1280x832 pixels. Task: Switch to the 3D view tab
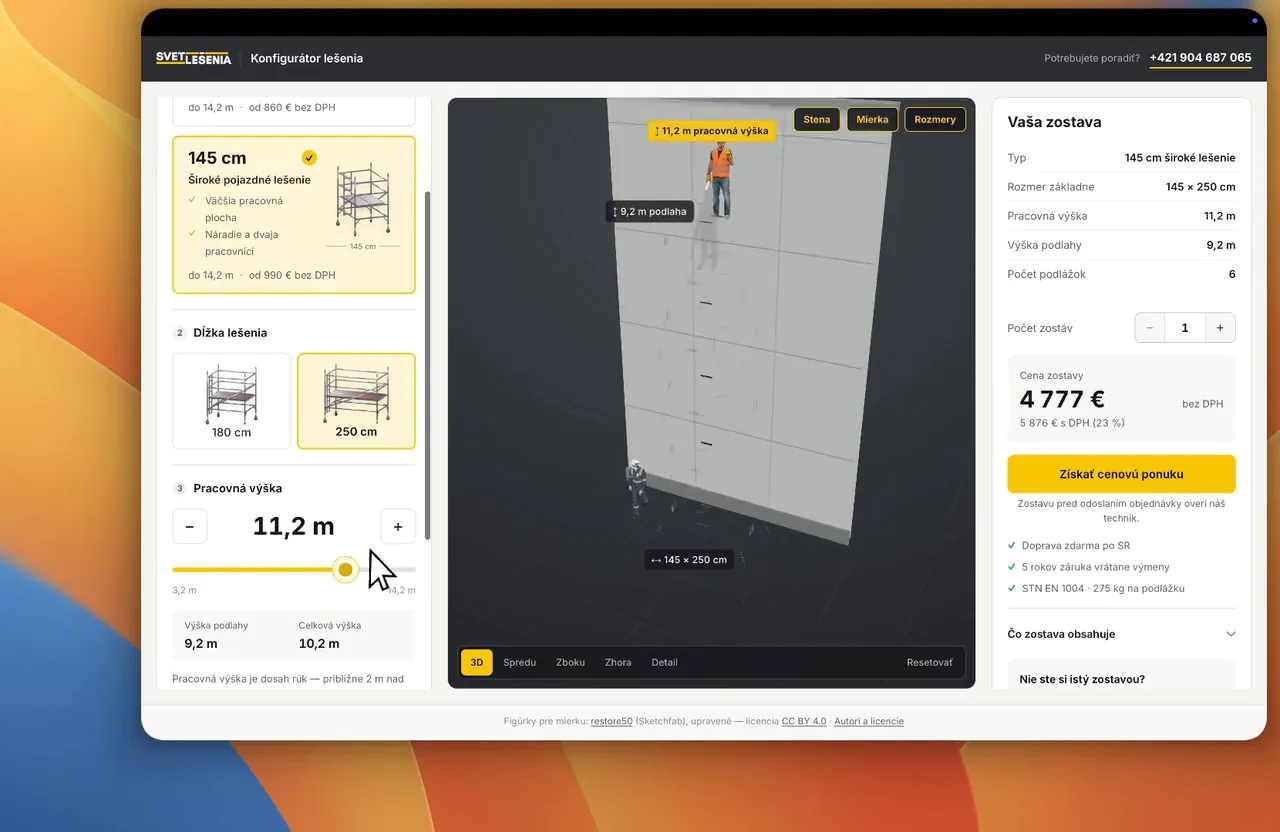(477, 662)
